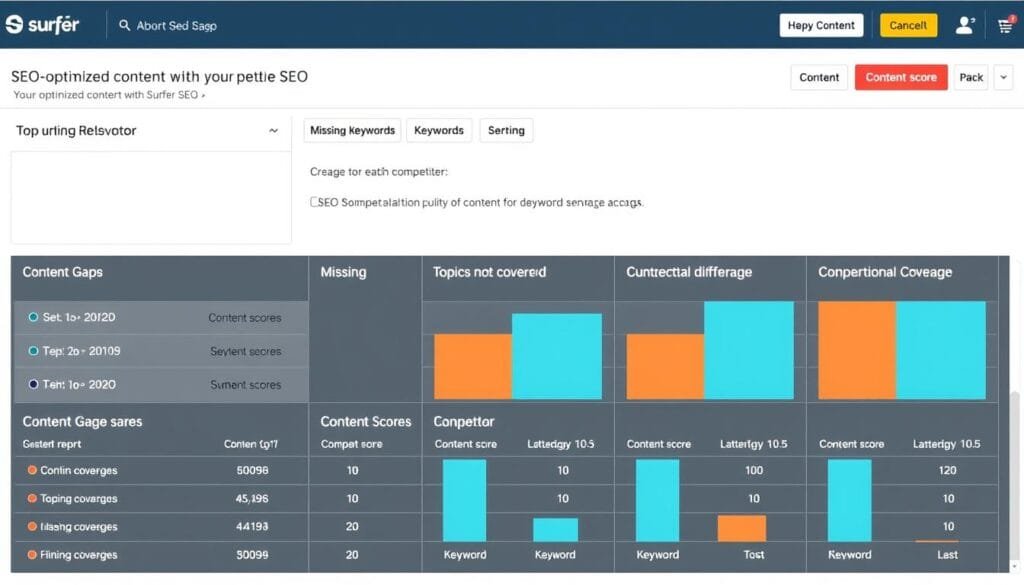This screenshot has height=585, width=1024.
Task: Open the shopping cart icon
Action: point(1005,26)
